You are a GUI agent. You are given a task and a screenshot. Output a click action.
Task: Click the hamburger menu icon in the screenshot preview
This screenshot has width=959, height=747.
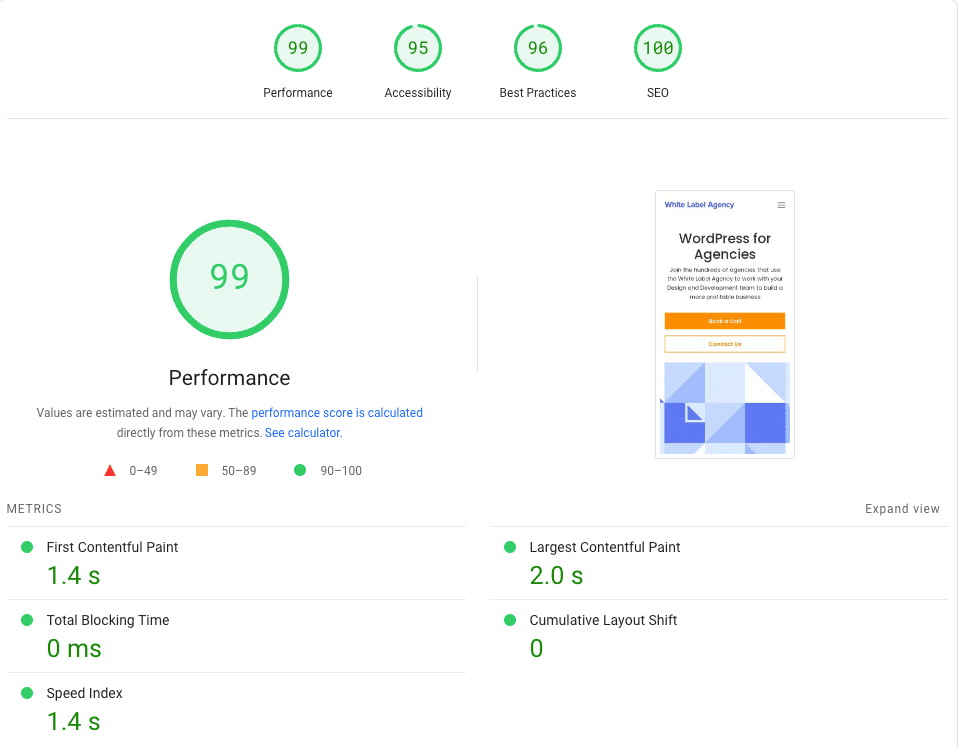(x=781, y=205)
